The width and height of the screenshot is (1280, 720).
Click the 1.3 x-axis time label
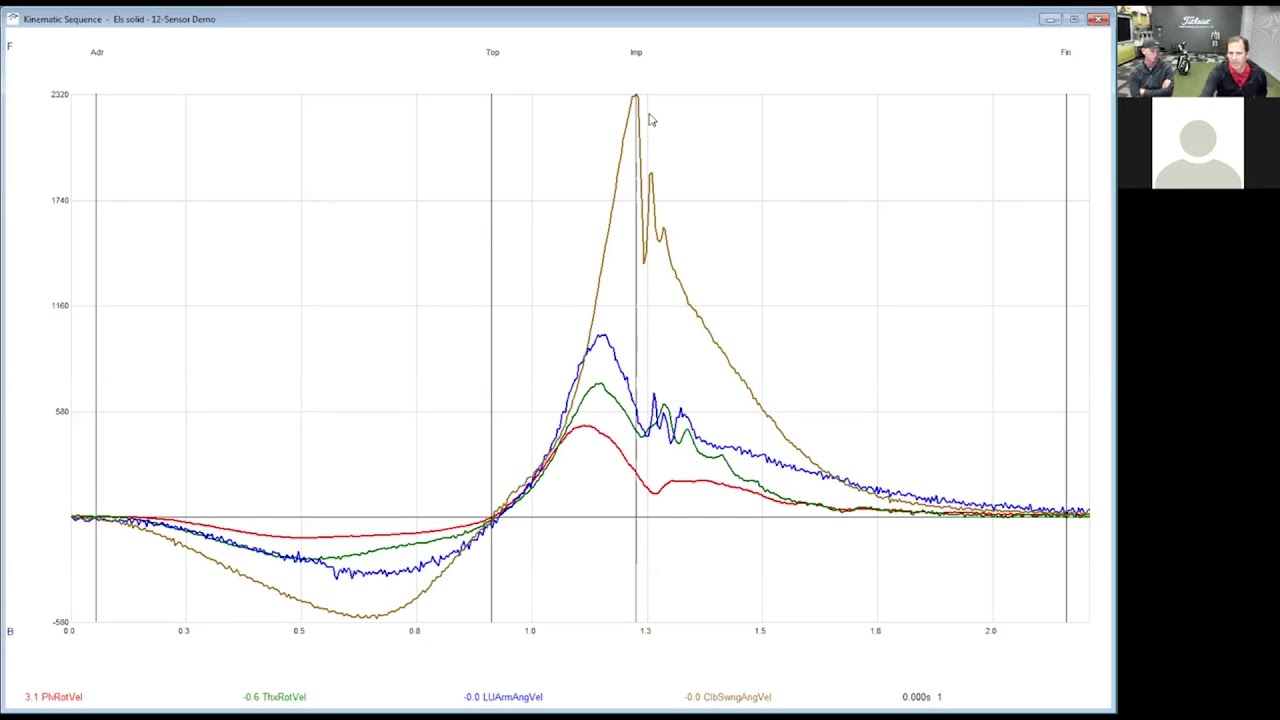click(645, 631)
